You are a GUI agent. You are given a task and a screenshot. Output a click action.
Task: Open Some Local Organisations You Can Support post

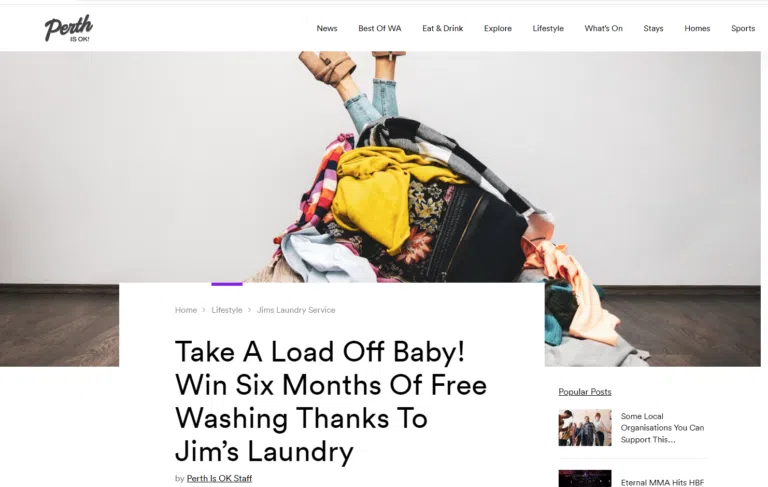pyautogui.click(x=662, y=428)
